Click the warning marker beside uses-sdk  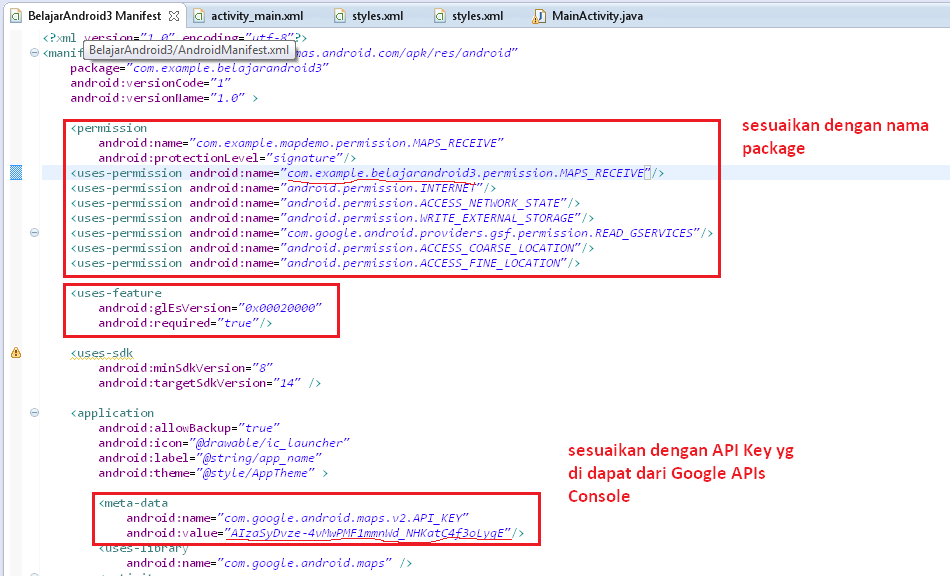click(16, 353)
